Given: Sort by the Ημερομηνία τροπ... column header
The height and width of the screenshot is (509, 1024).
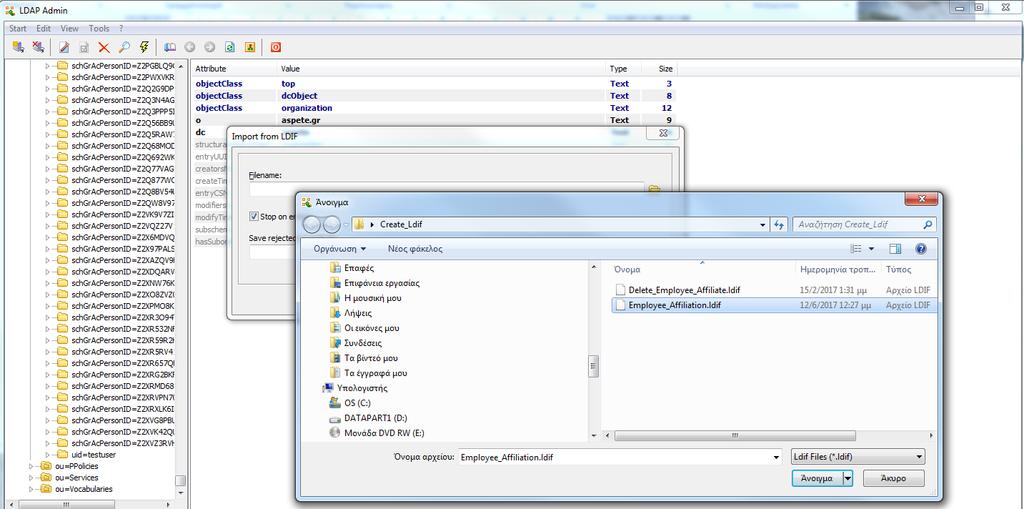Looking at the screenshot, I should pos(838,269).
